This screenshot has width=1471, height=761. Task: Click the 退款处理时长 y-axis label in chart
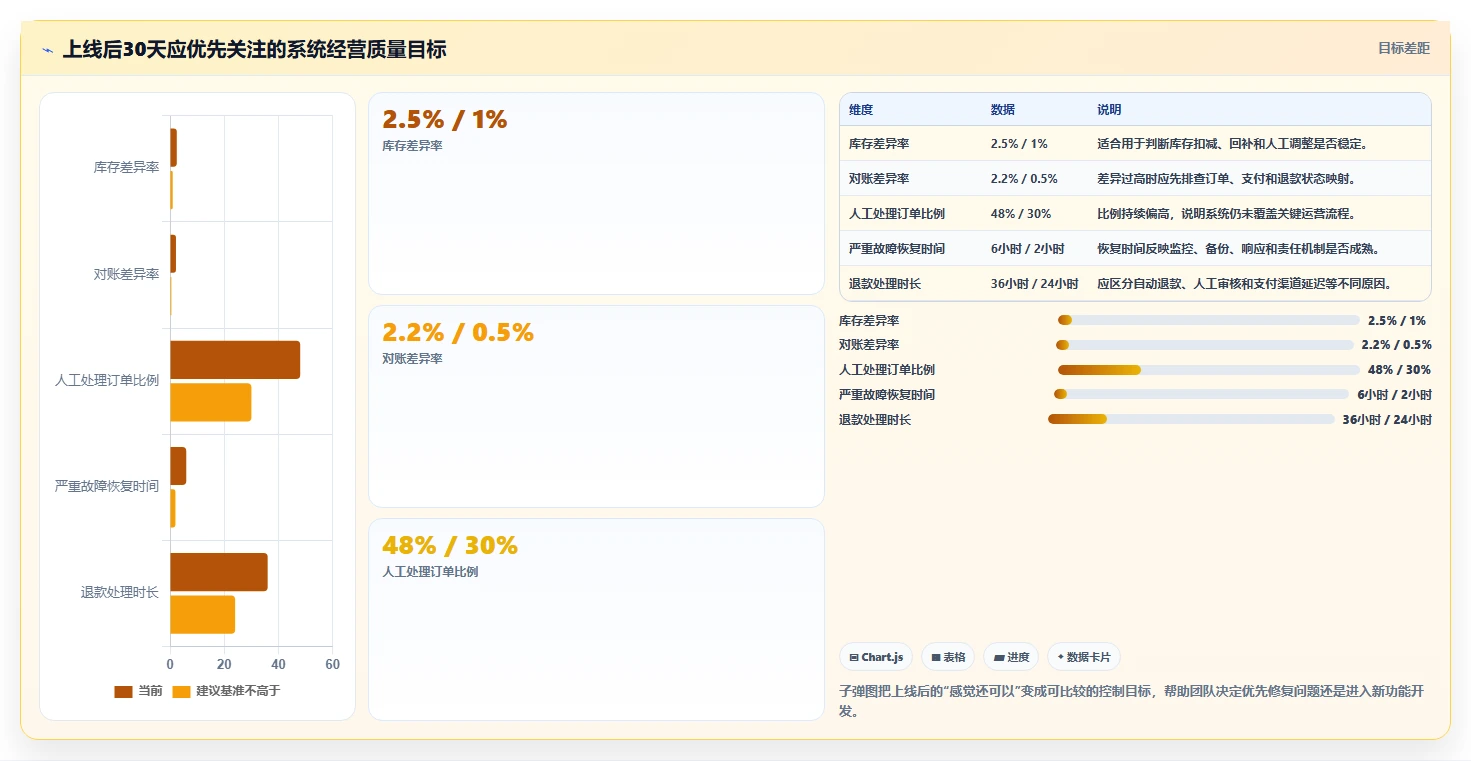click(x=120, y=592)
